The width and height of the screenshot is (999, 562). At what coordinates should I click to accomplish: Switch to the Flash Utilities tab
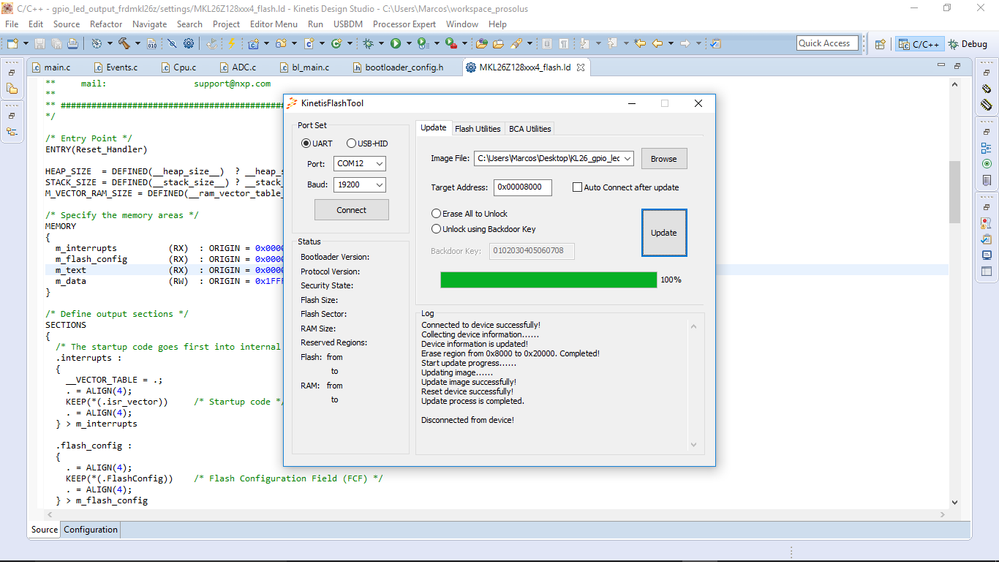(x=477, y=129)
